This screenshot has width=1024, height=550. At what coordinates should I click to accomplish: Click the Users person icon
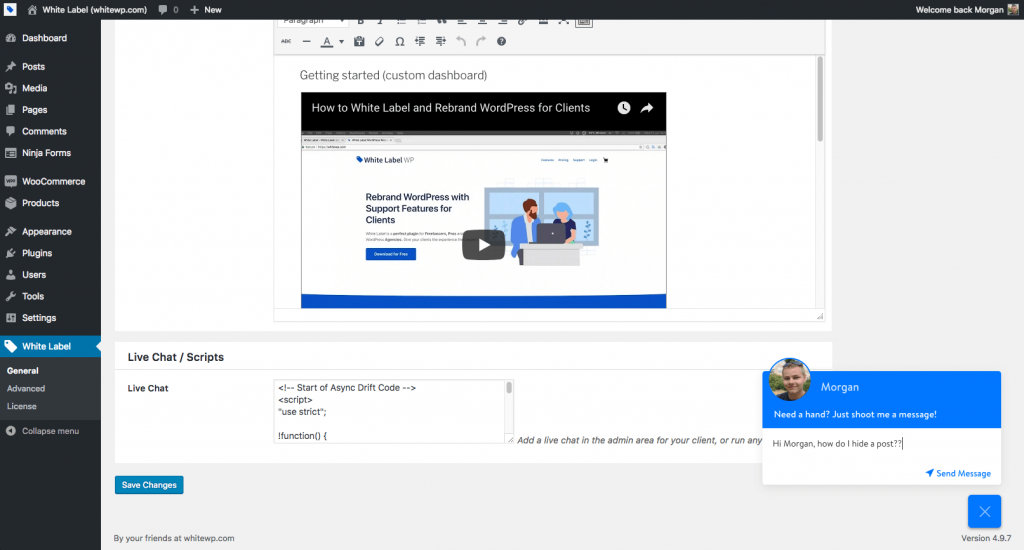point(10,275)
